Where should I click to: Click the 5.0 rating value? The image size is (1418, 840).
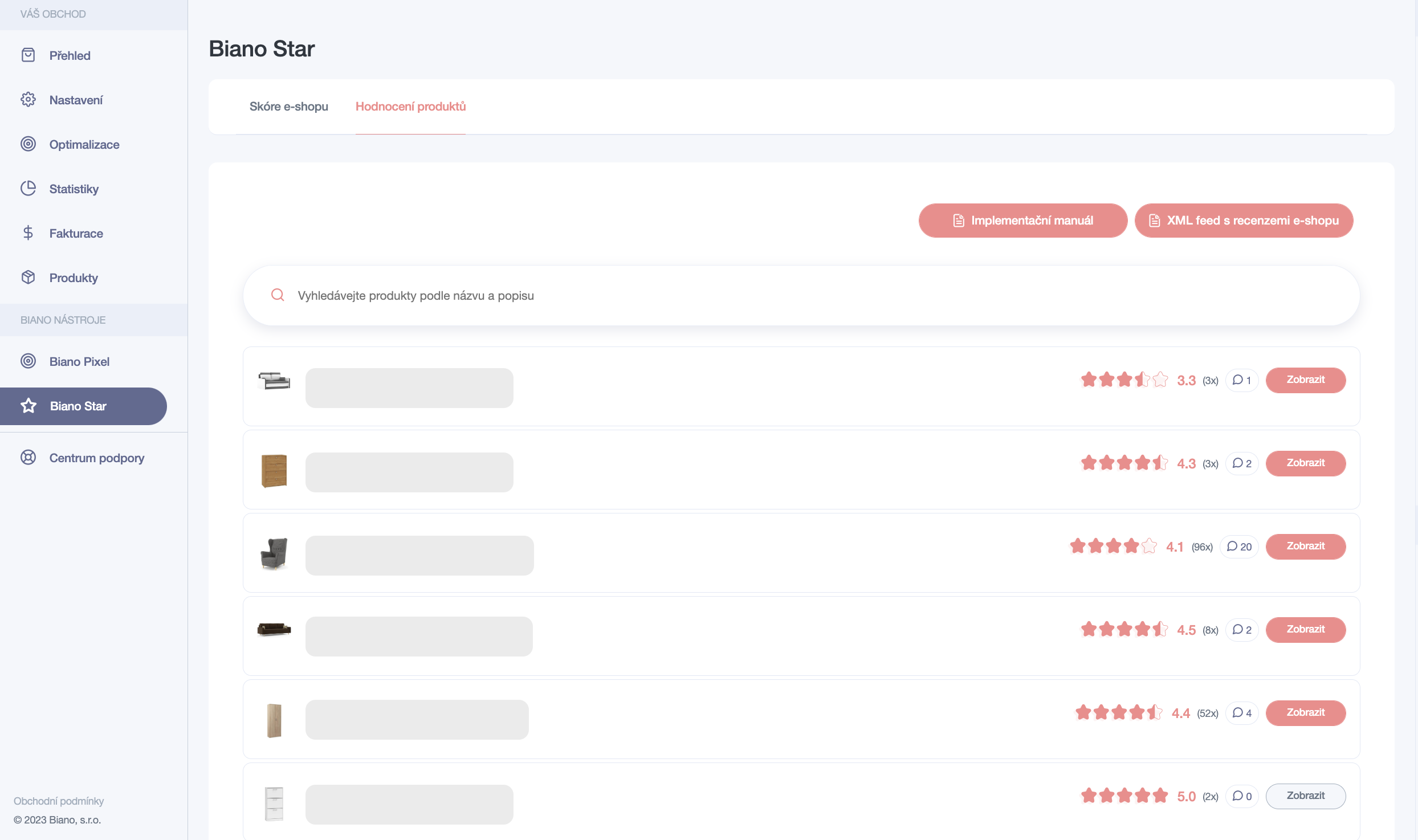pos(1187,797)
